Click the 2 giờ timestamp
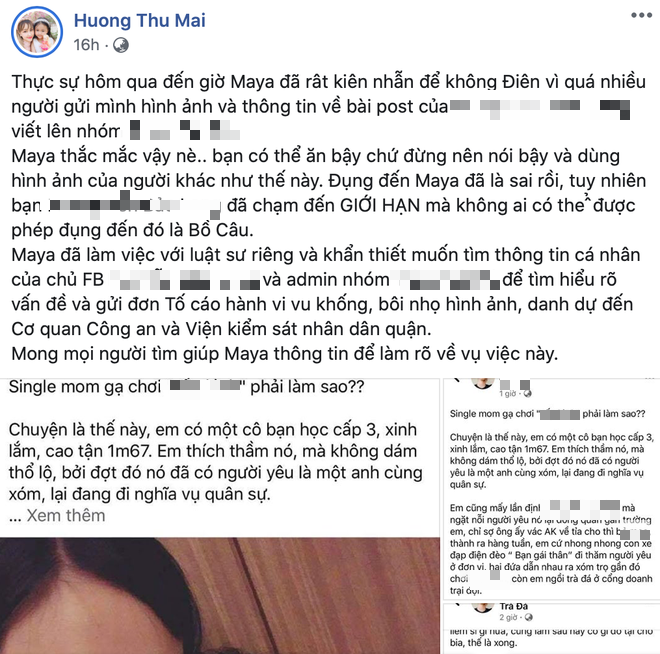Viewport: 660px width, 654px height. 508,617
